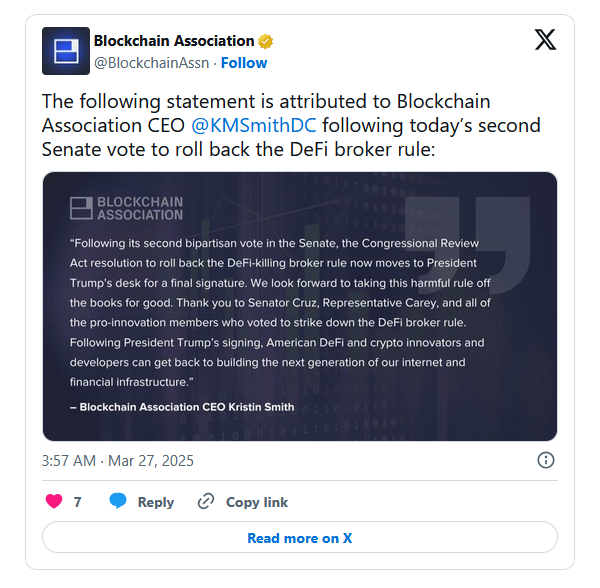Click the tweet text about DeFi broker rule
The height and width of the screenshot is (588, 600).
coord(291,125)
